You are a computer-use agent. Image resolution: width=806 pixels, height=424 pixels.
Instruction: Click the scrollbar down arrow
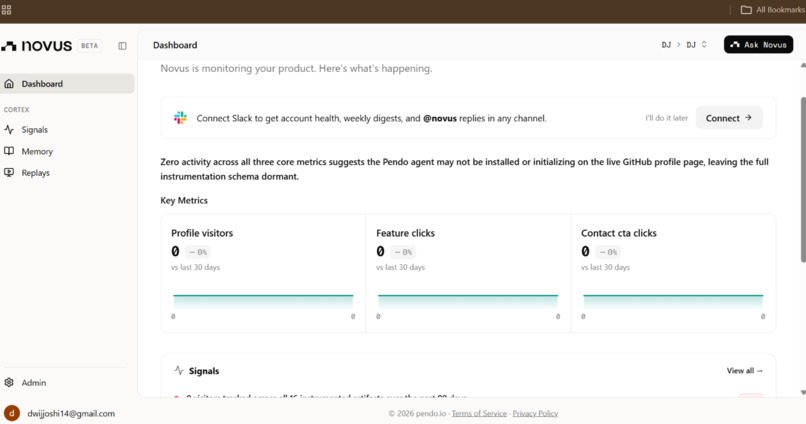(803, 392)
